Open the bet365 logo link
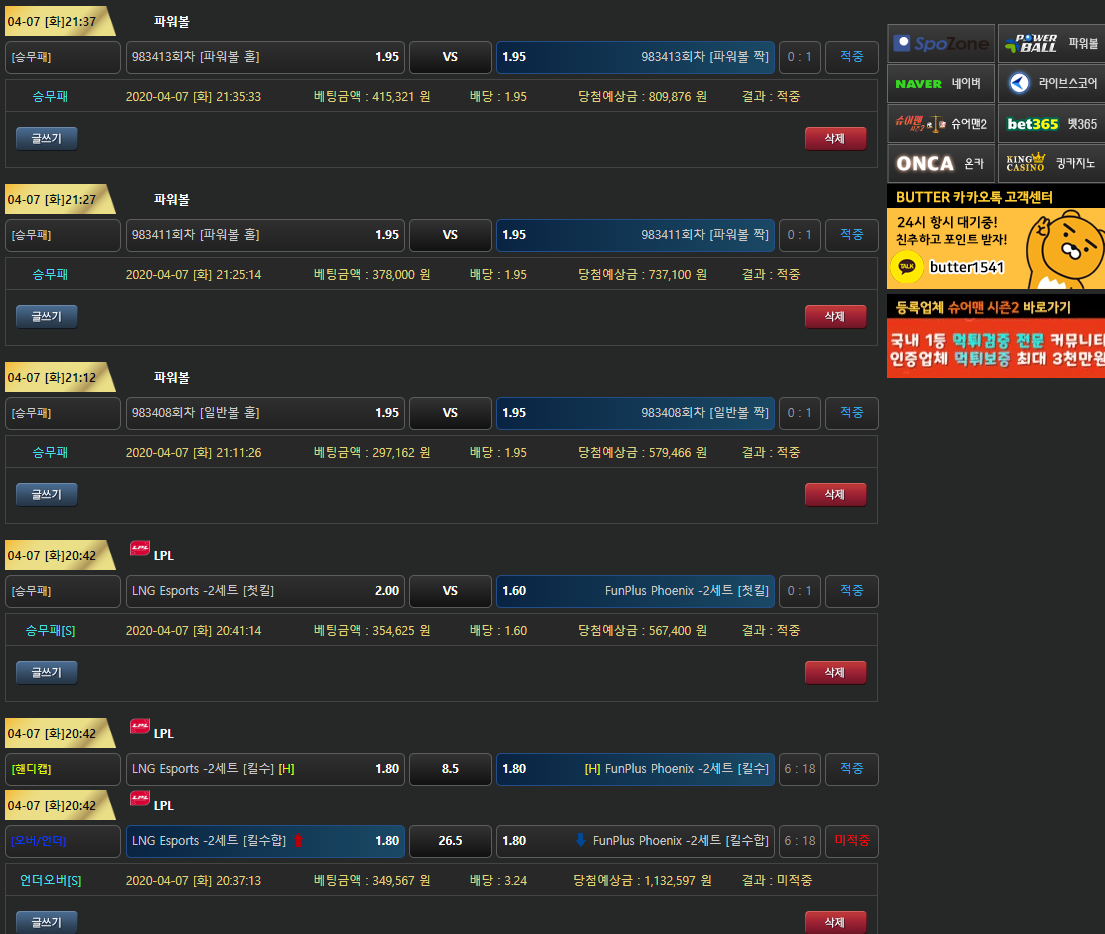The image size is (1105, 934). click(x=1051, y=123)
